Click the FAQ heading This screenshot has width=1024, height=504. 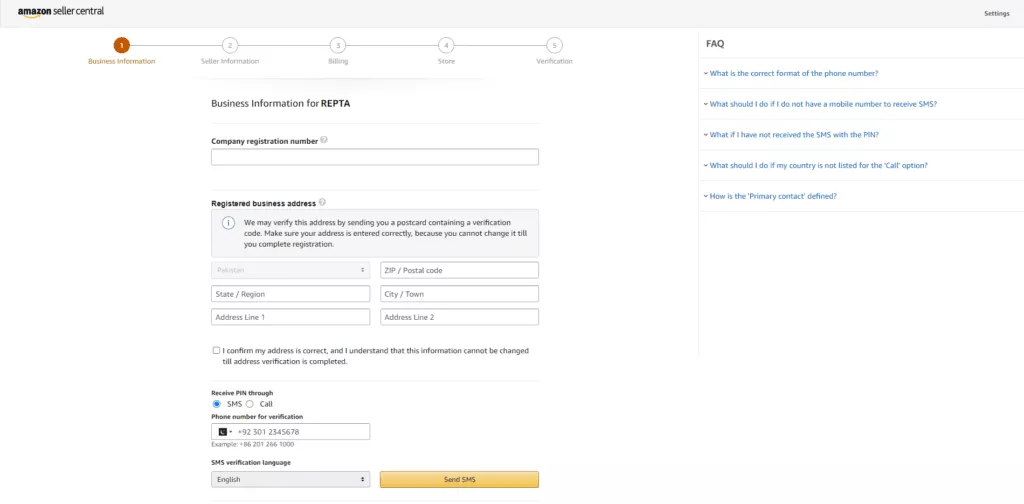click(x=715, y=44)
